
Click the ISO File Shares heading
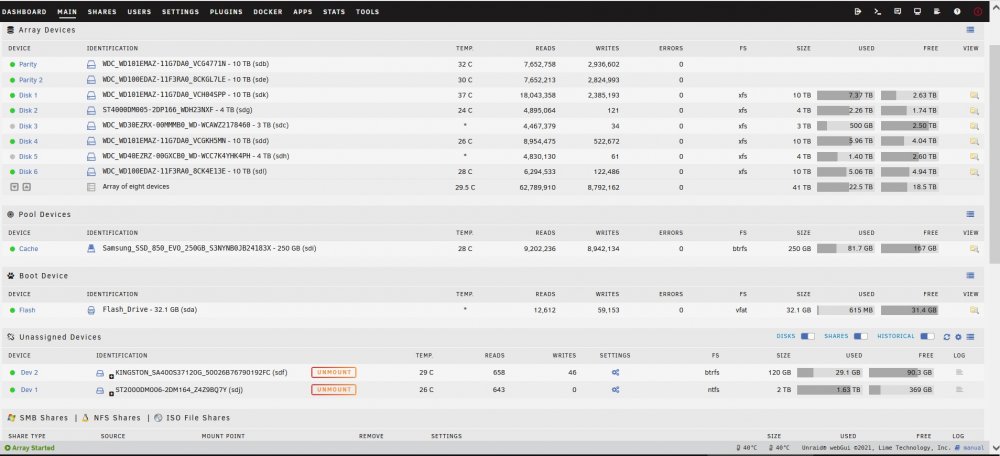click(198, 418)
